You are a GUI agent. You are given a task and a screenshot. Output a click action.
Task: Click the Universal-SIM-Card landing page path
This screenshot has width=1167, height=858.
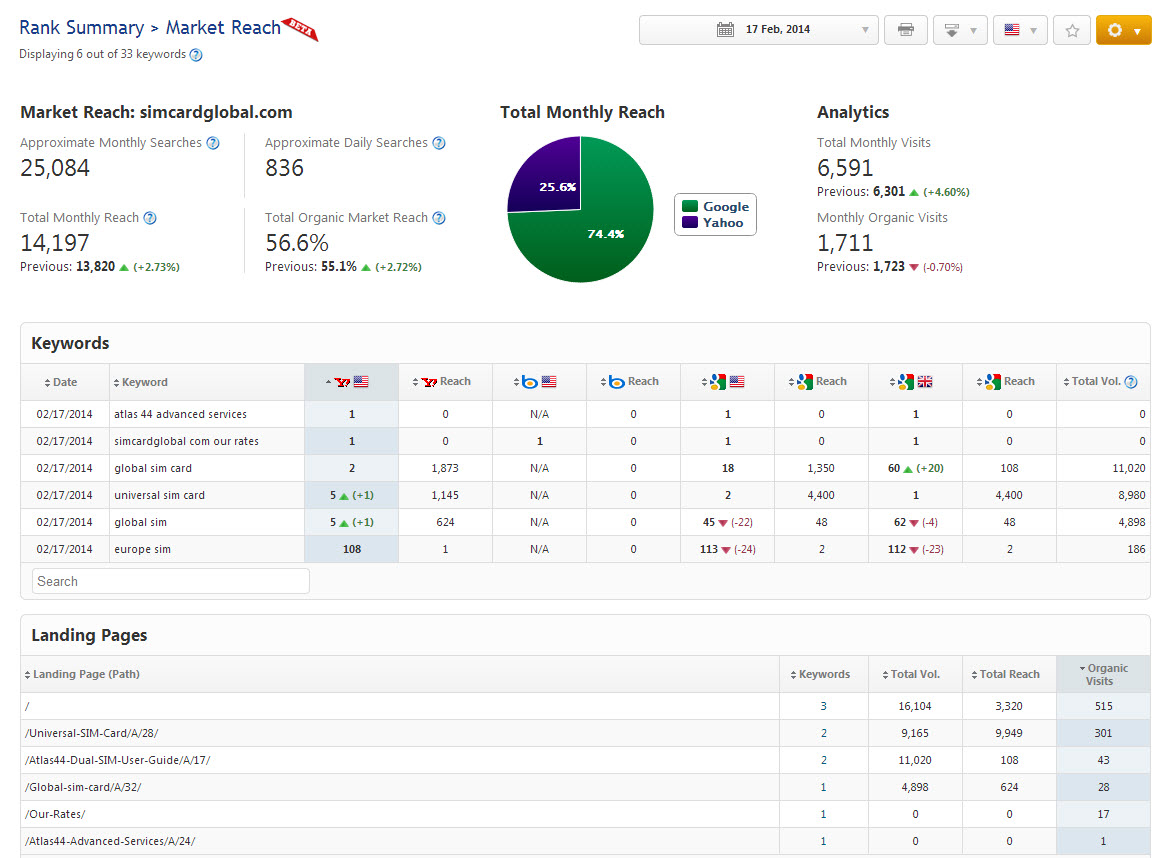pyautogui.click(x=92, y=733)
